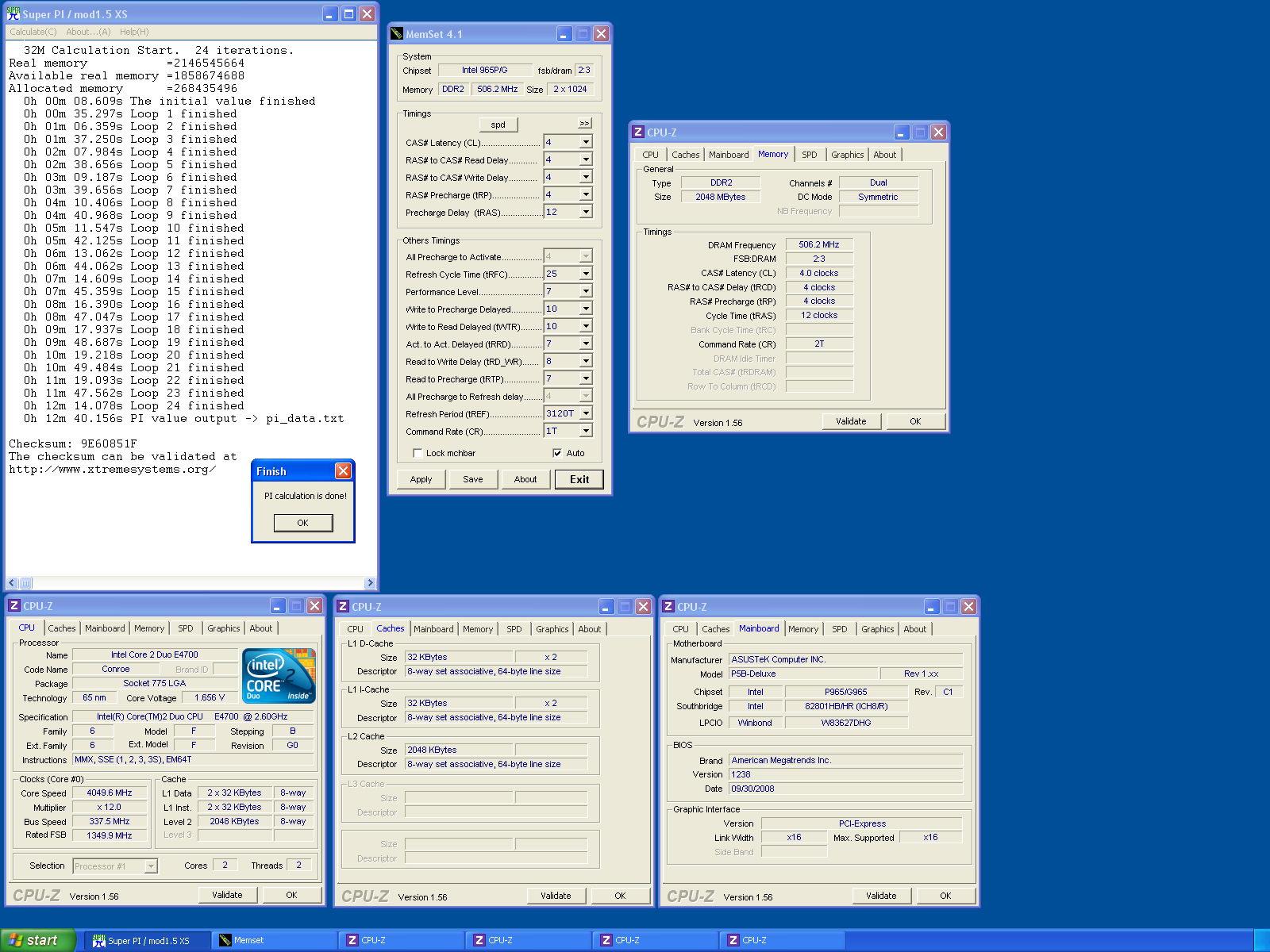Viewport: 1270px width, 952px height.
Task: Select Mainboard tab in CPU-Z Caches window
Action: (x=433, y=629)
